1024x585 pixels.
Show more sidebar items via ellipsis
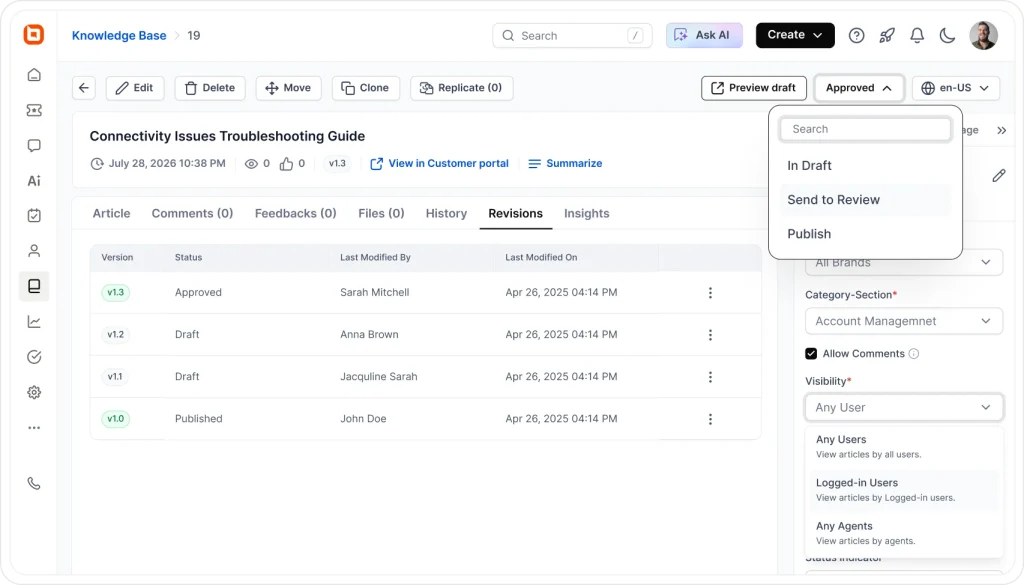pyautogui.click(x=34, y=428)
